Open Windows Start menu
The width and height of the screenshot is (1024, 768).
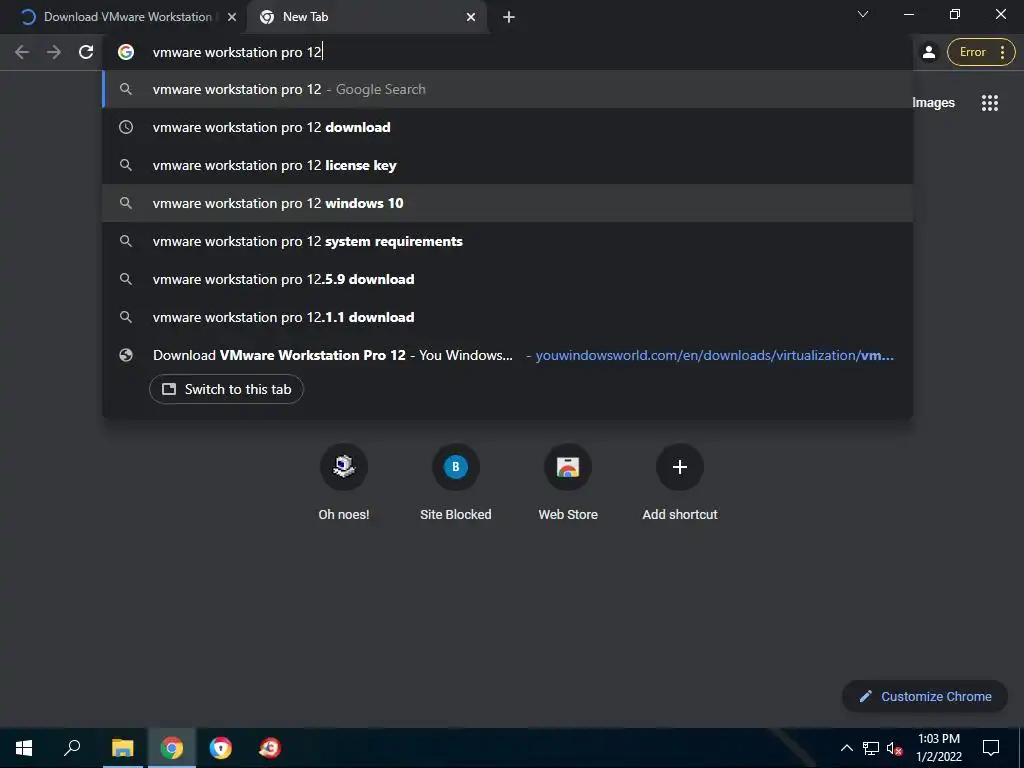pyautogui.click(x=24, y=748)
